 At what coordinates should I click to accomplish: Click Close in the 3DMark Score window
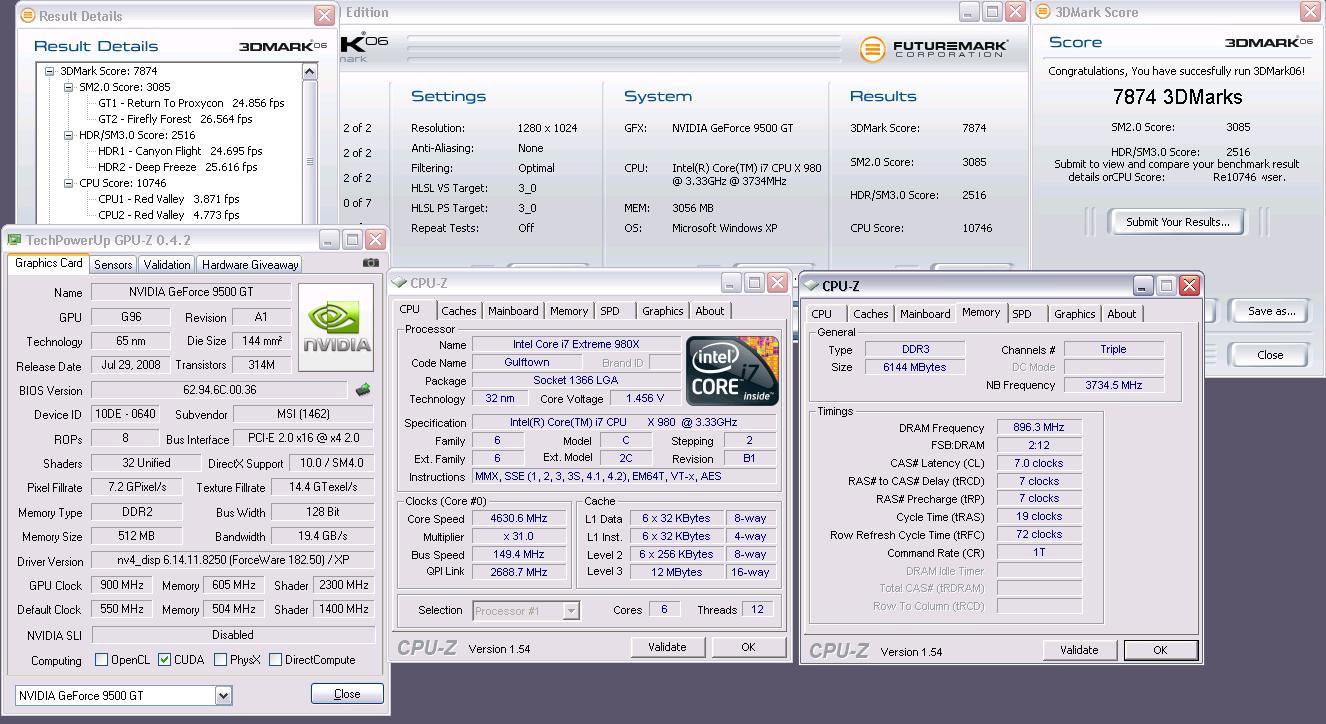tap(1270, 355)
